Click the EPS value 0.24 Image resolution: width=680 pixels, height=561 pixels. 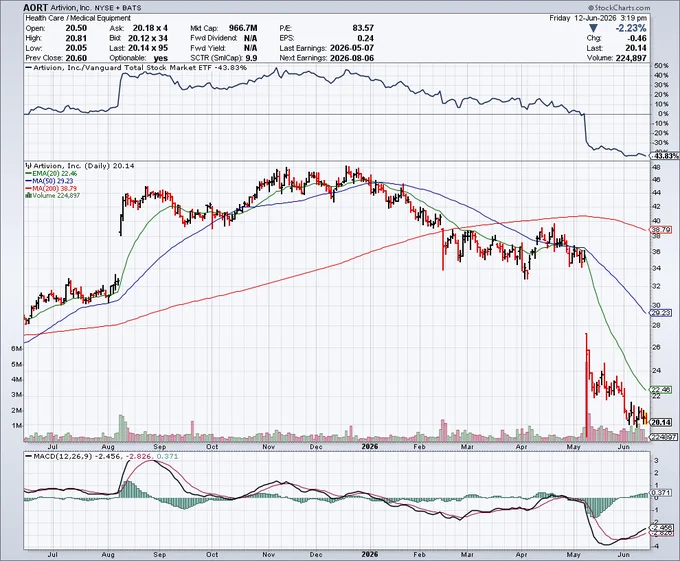coord(366,38)
